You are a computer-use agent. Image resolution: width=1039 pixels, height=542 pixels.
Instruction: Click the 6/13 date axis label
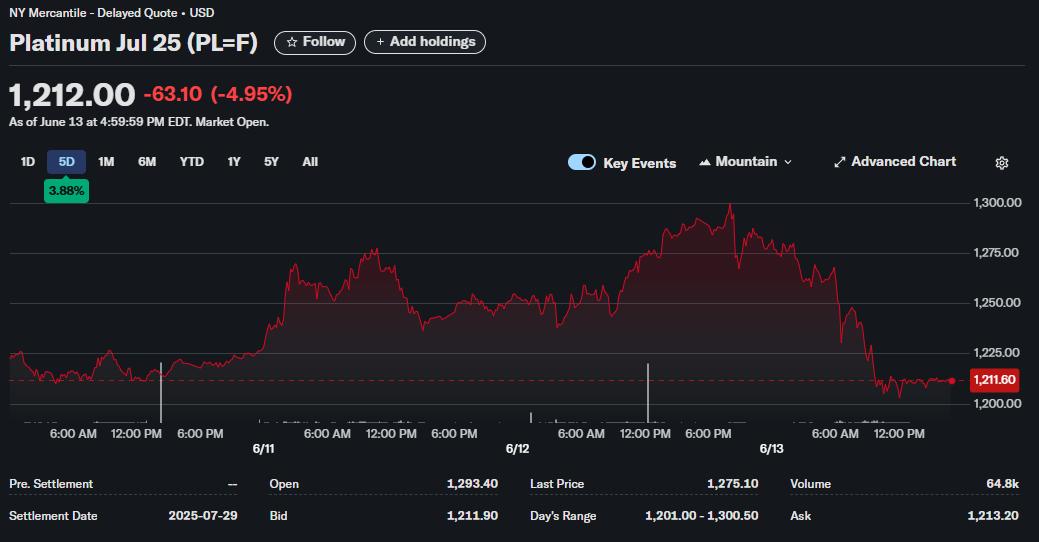(x=771, y=449)
